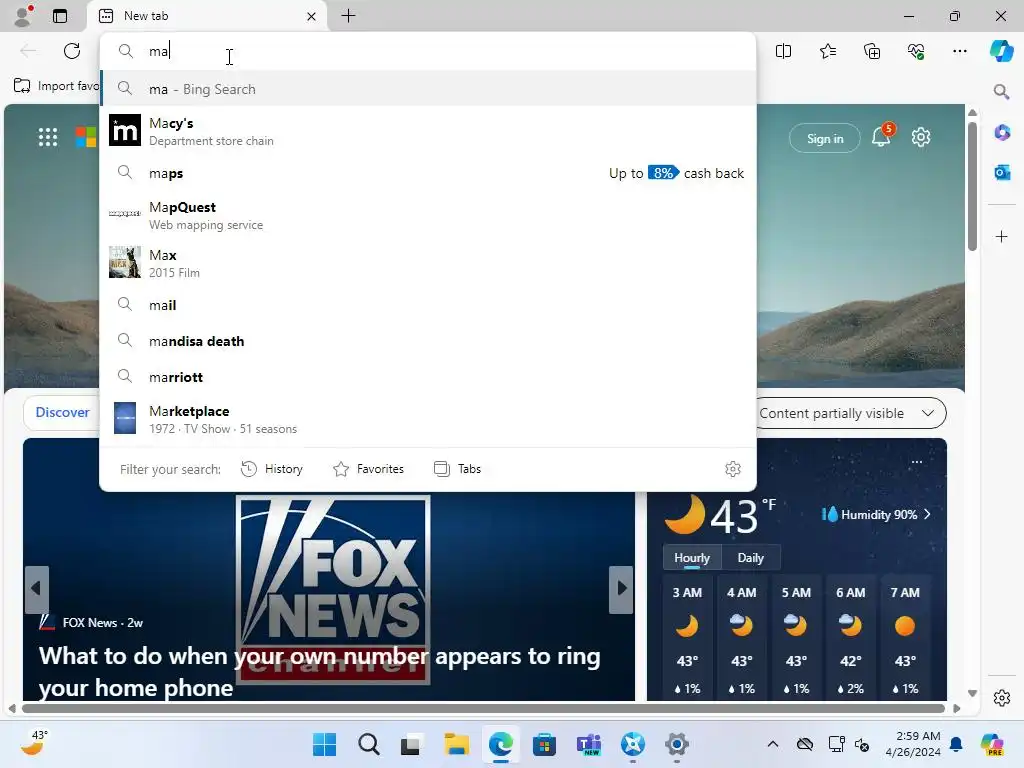Choose the MapQuest suggestion

428,215
